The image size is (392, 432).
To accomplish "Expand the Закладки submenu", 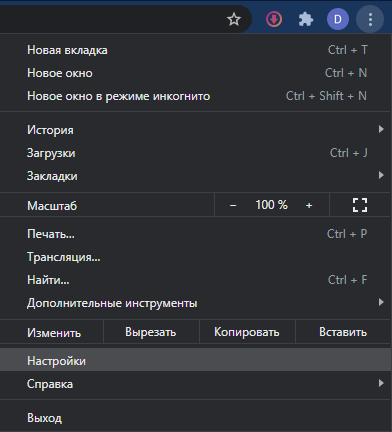I will pos(196,176).
